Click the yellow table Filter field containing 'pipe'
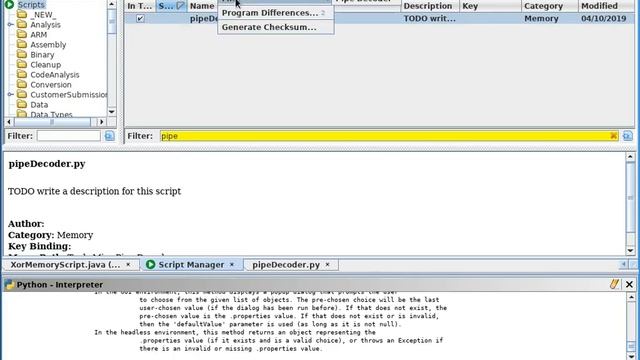This screenshot has width=640, height=360. point(389,136)
